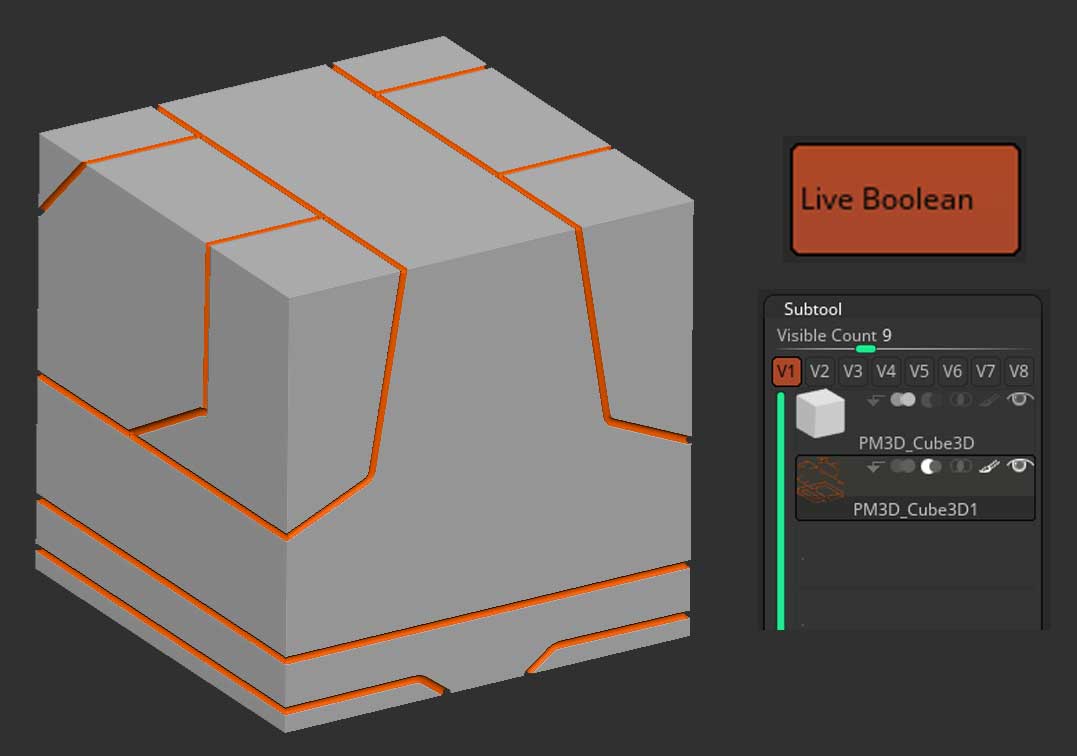Image resolution: width=1077 pixels, height=756 pixels.
Task: Toggle the Live Boolean button
Action: click(905, 199)
